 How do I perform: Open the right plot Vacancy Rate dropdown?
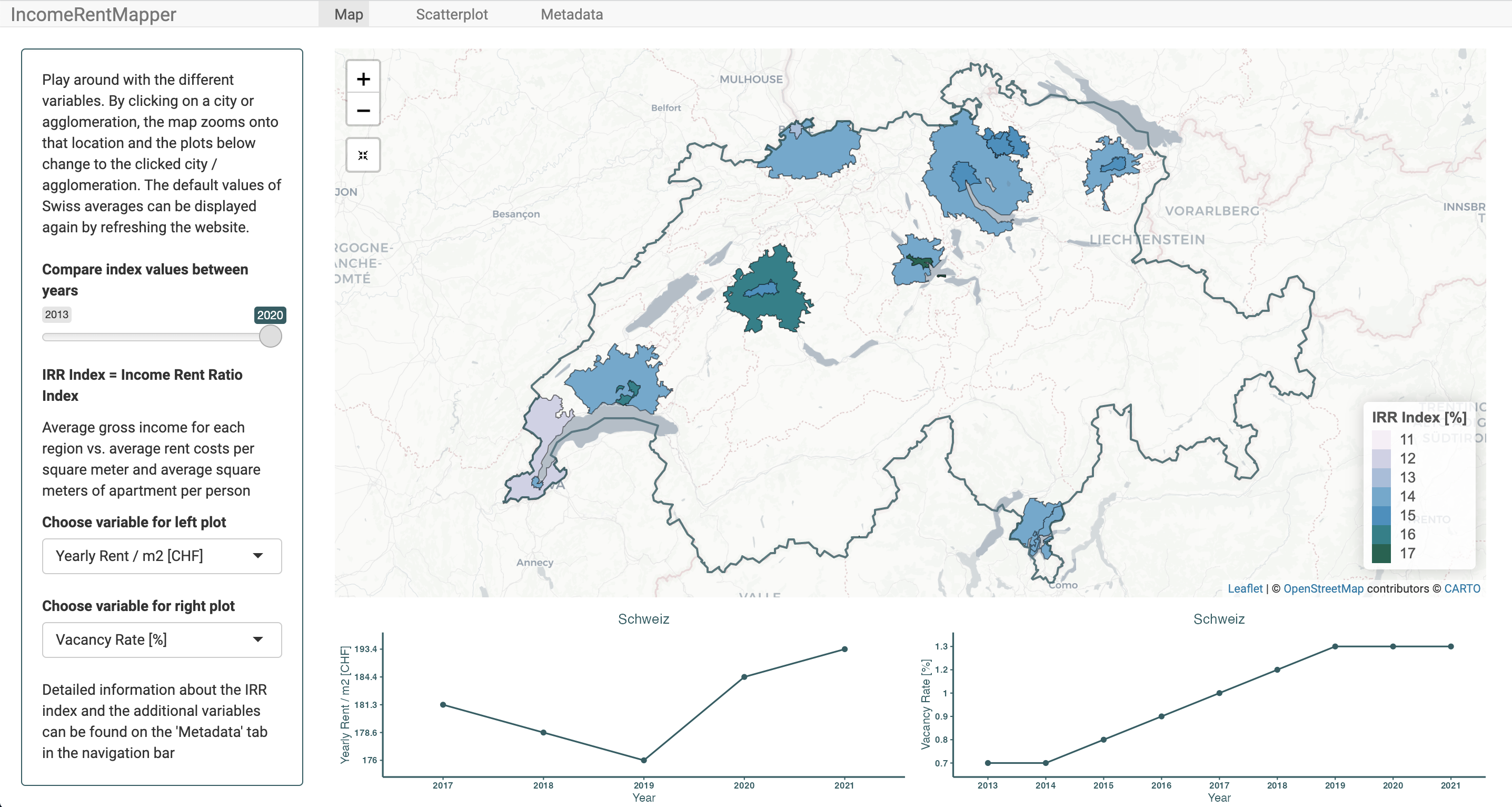162,639
